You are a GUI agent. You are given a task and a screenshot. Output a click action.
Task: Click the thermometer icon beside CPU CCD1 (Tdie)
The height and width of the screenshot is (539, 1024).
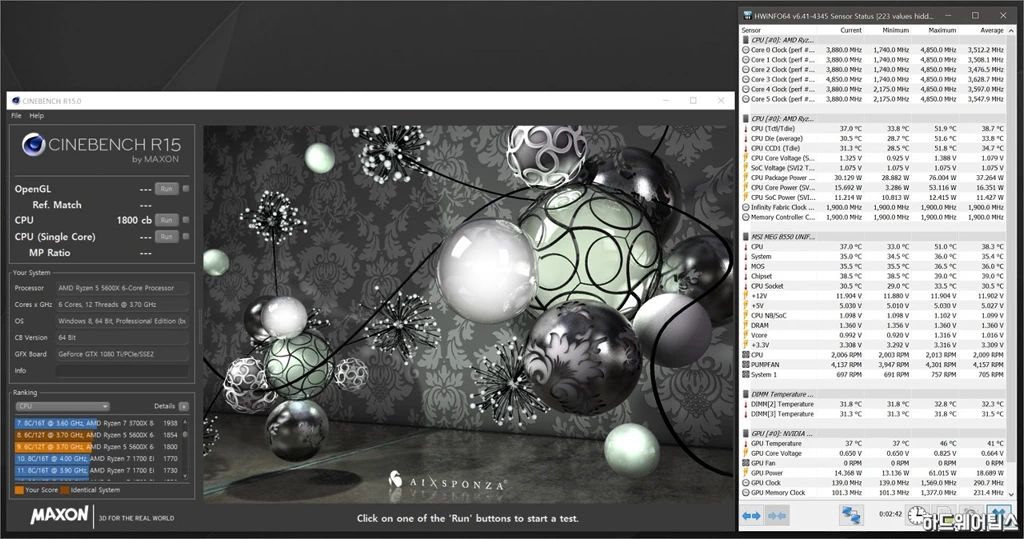pos(745,148)
